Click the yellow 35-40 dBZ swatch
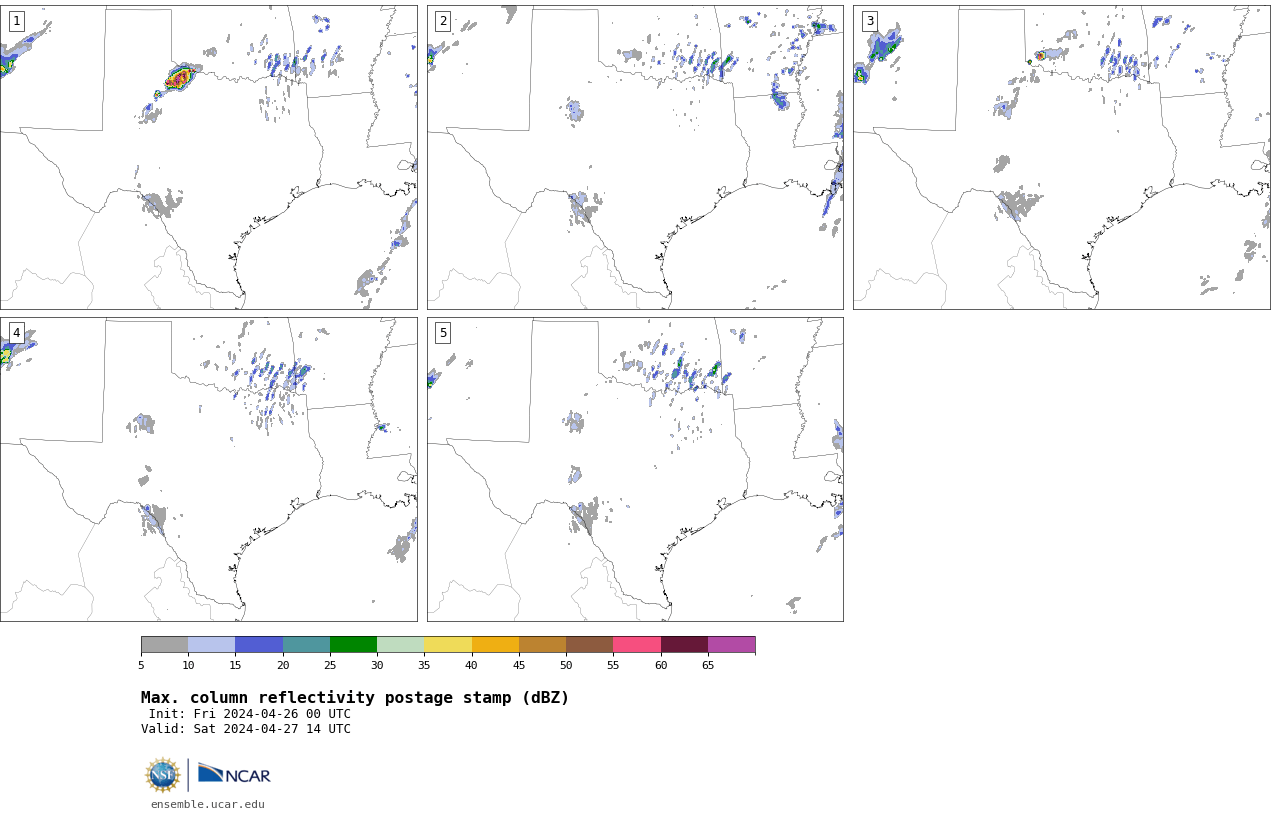The image size is (1280, 815). click(x=448, y=645)
